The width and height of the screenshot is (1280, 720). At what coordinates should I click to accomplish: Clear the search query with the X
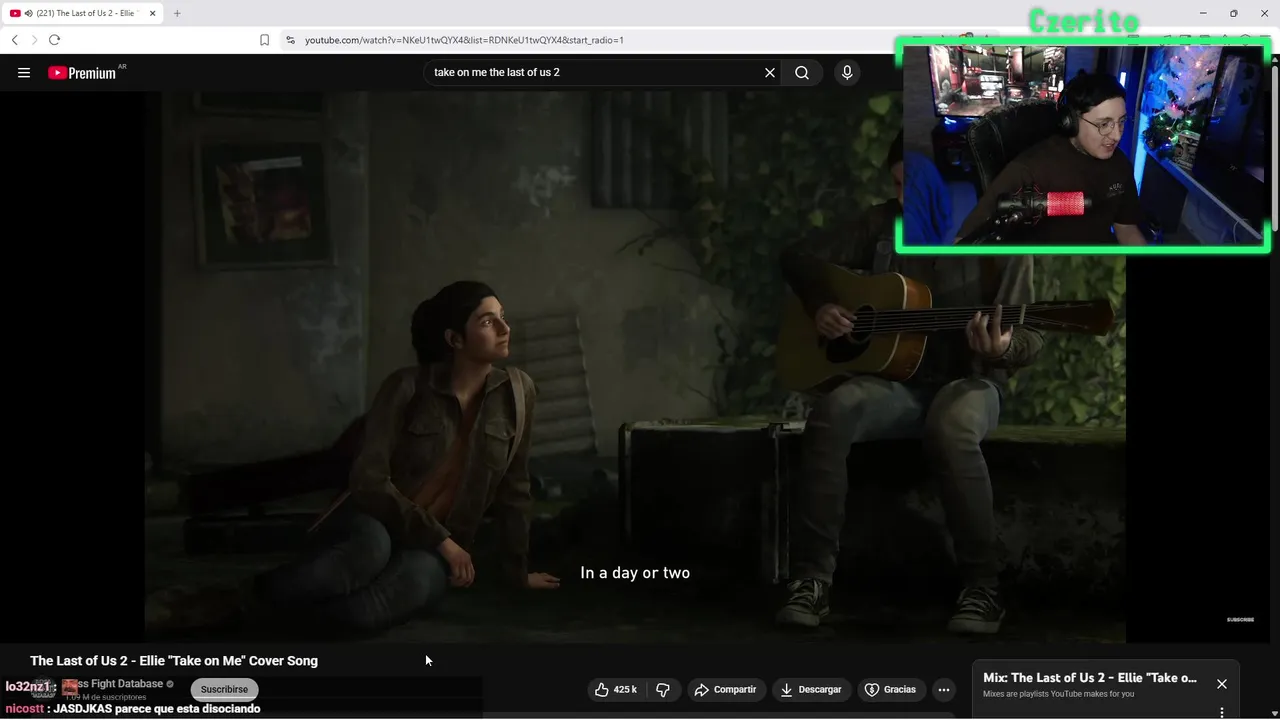tap(770, 73)
